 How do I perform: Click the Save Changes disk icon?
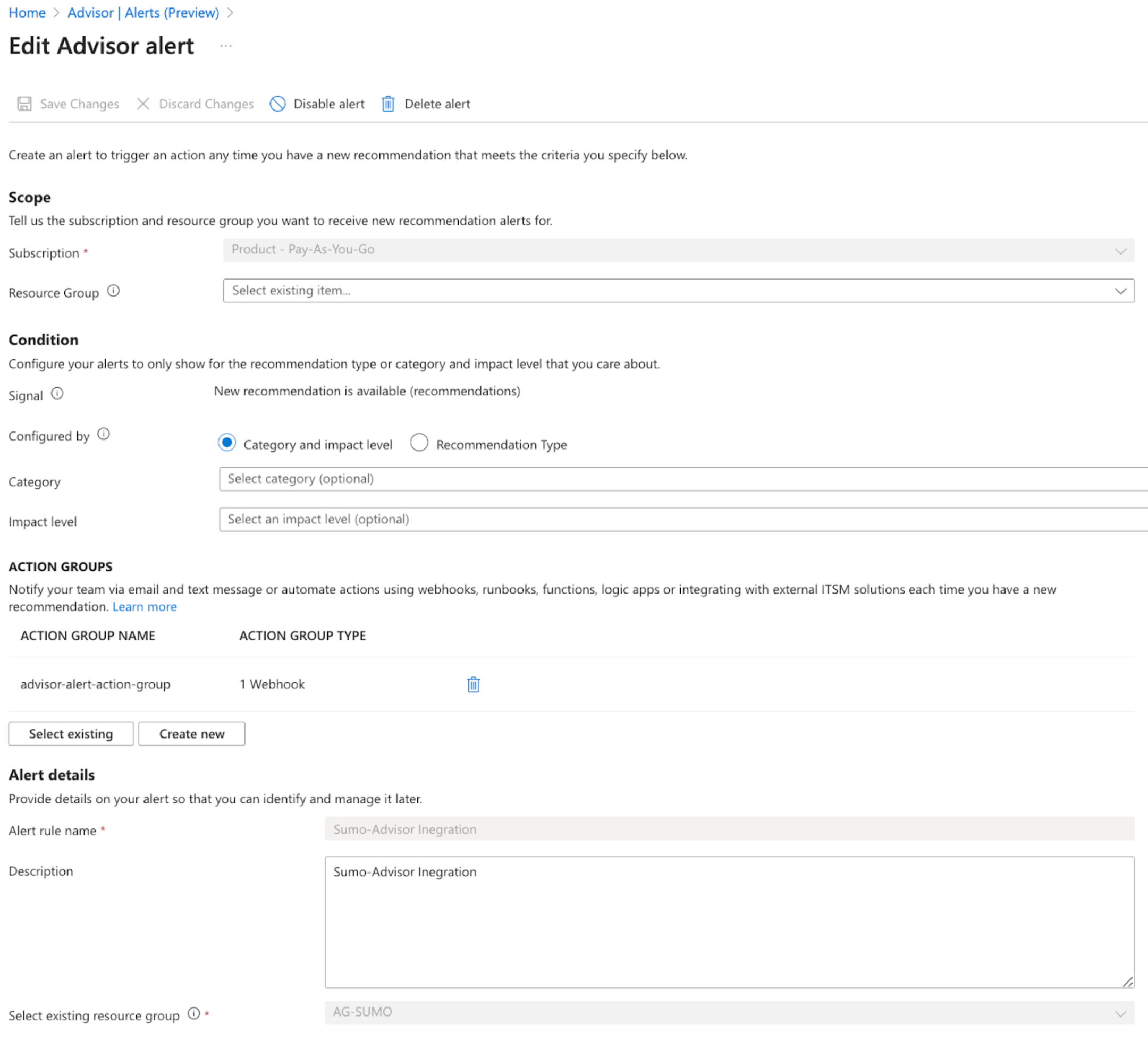tap(24, 104)
